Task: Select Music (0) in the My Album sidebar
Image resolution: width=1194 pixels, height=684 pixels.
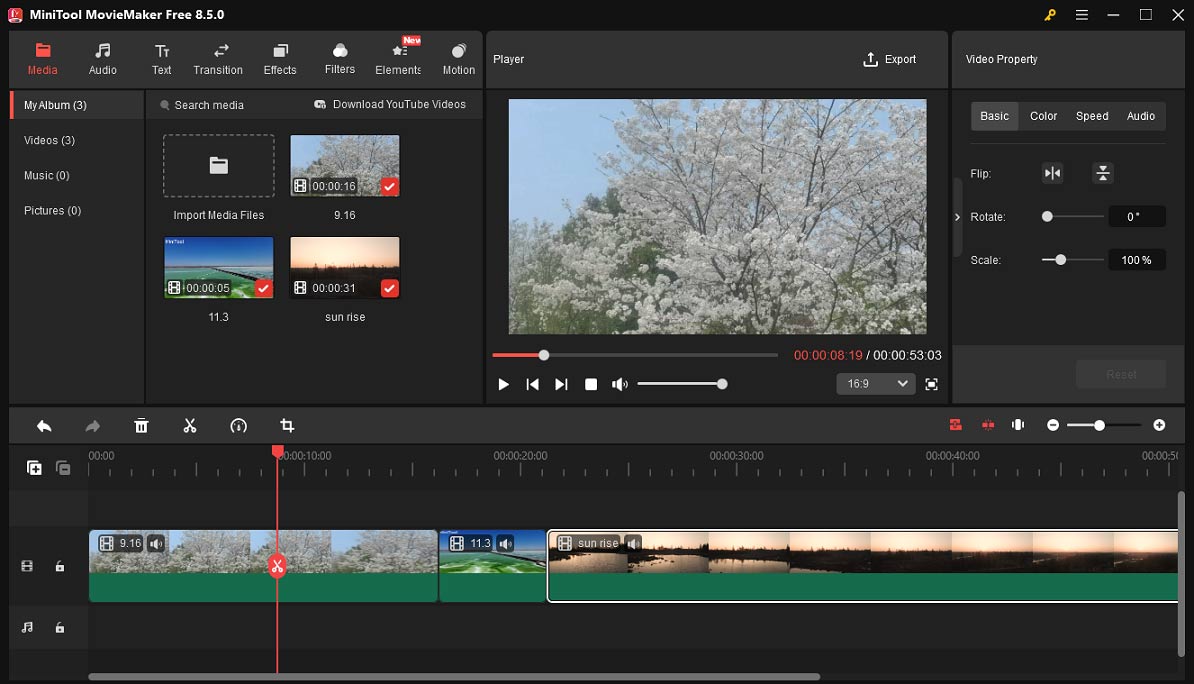Action: click(x=46, y=175)
